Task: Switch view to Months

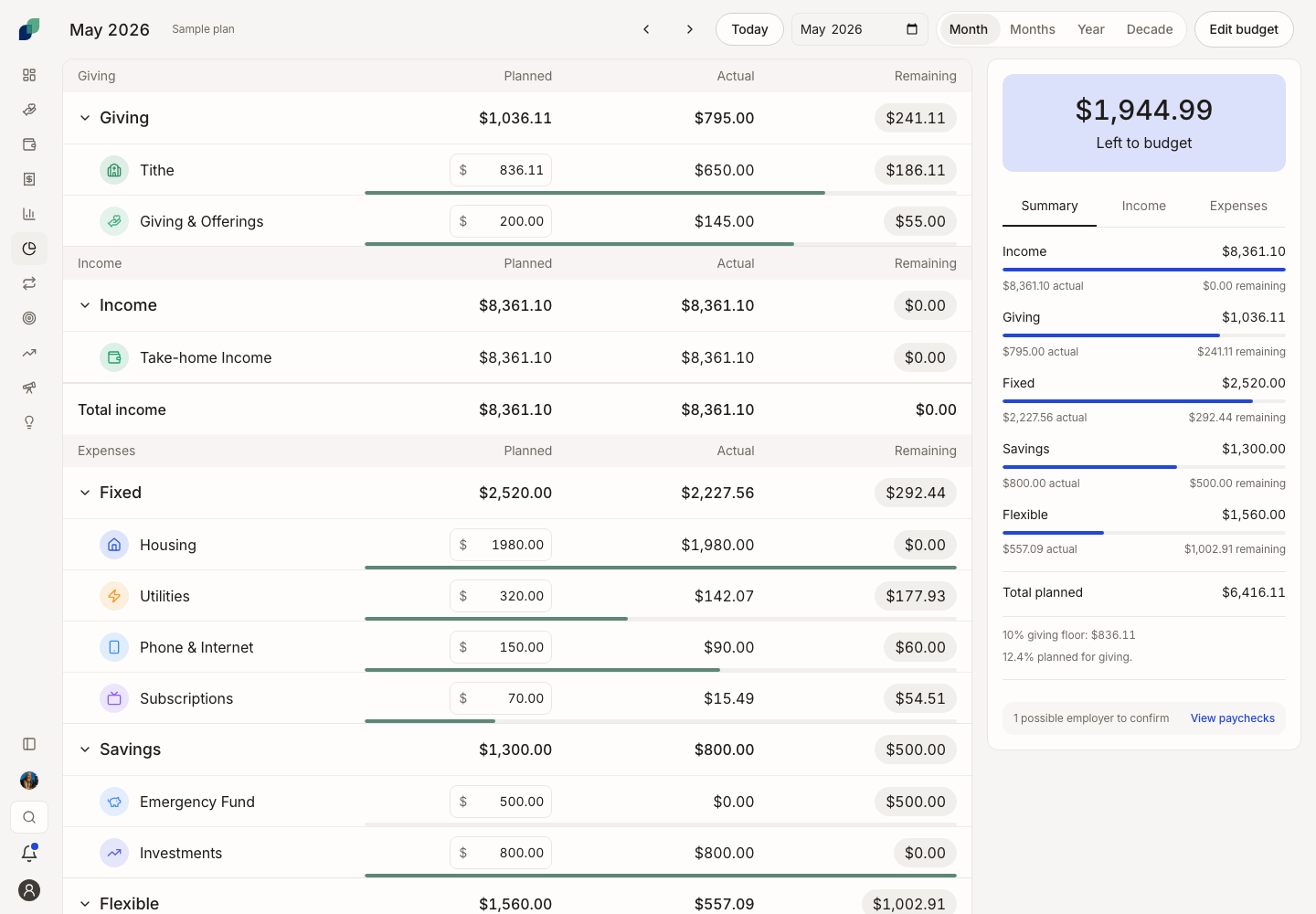Action: click(x=1033, y=29)
